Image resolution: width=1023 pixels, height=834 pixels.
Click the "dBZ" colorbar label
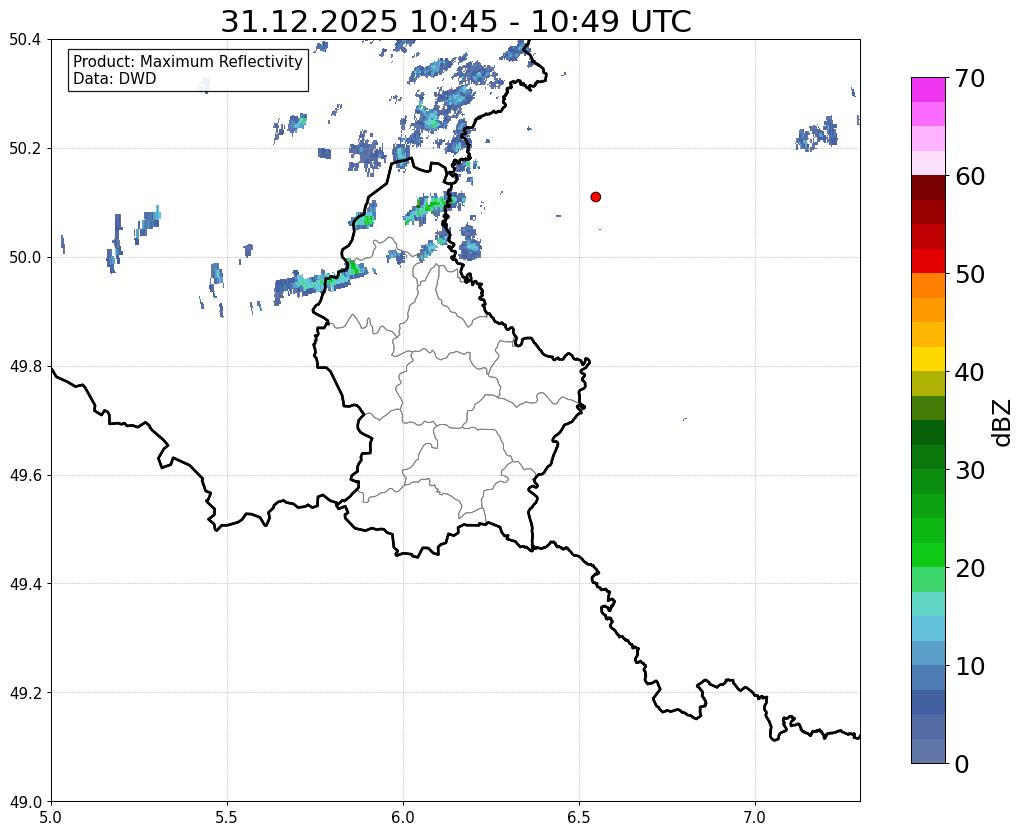[1003, 423]
